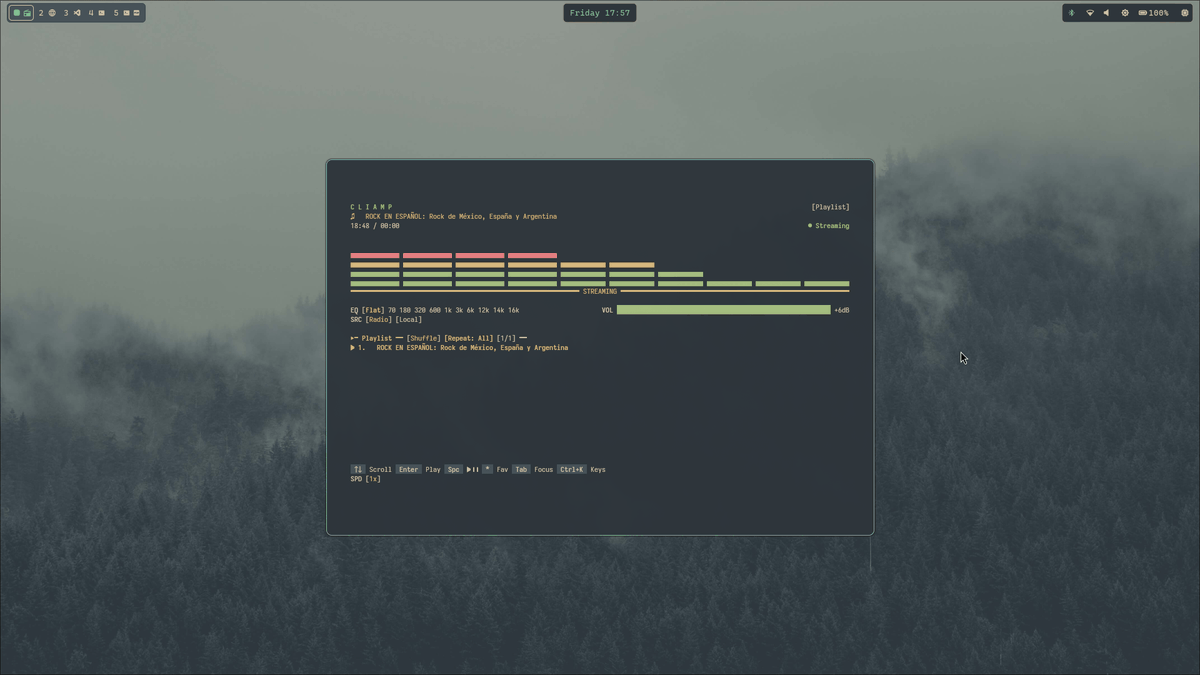Select the 1k EQ band
The width and height of the screenshot is (1200, 675).
[448, 310]
